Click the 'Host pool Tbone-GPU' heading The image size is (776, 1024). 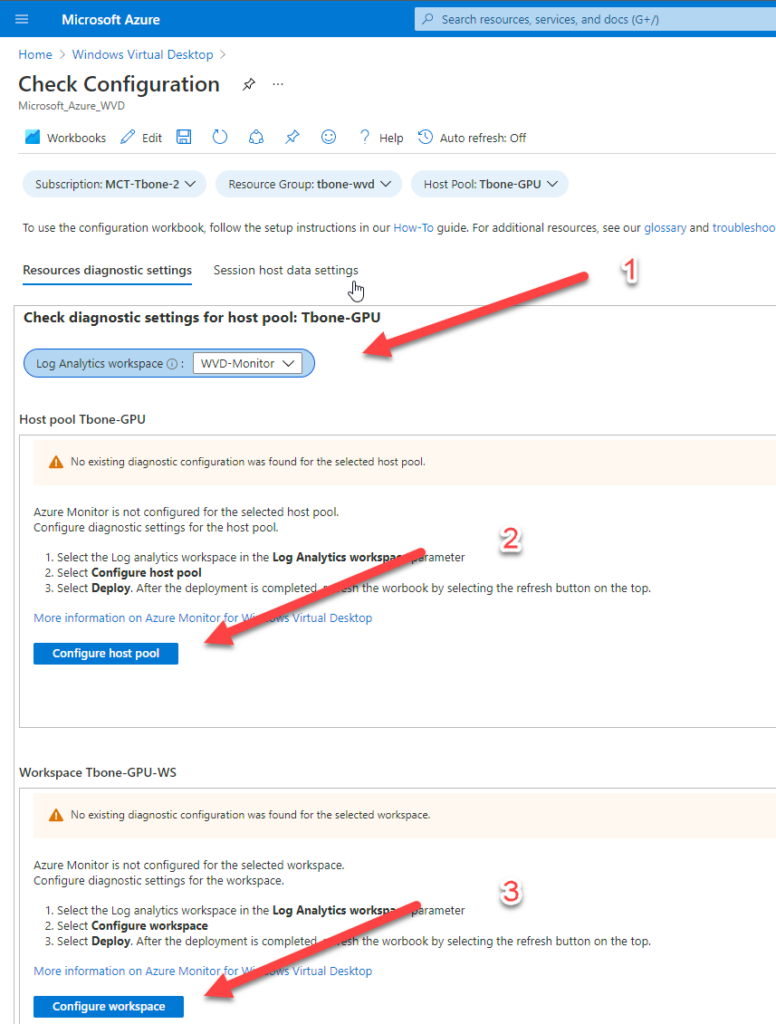coord(82,419)
